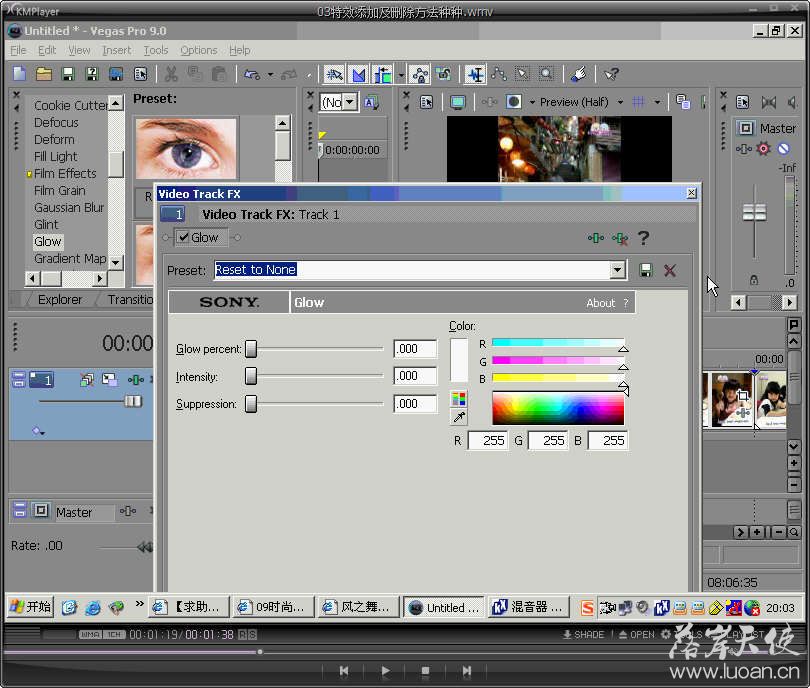Switch color model with the RGB squares icon
The width and height of the screenshot is (810, 688).
click(x=459, y=398)
